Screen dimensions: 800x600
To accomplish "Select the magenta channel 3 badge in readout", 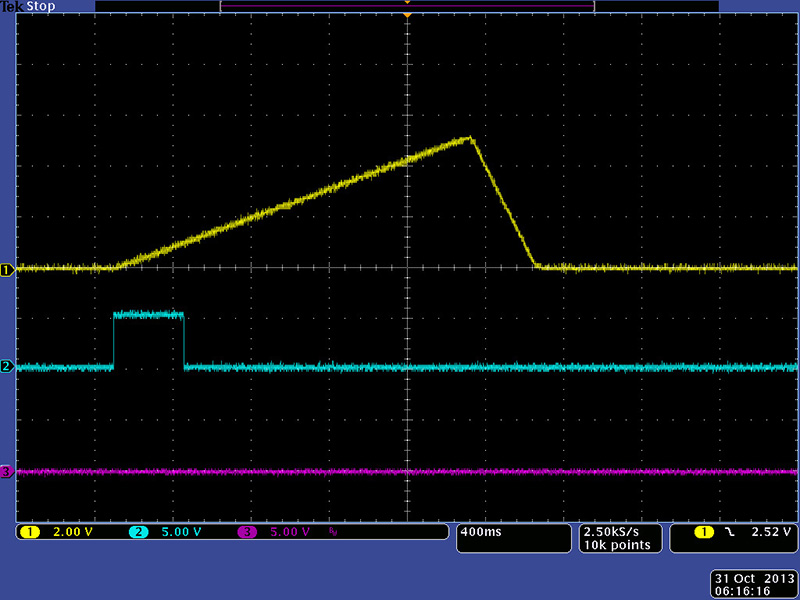I will pos(247,532).
